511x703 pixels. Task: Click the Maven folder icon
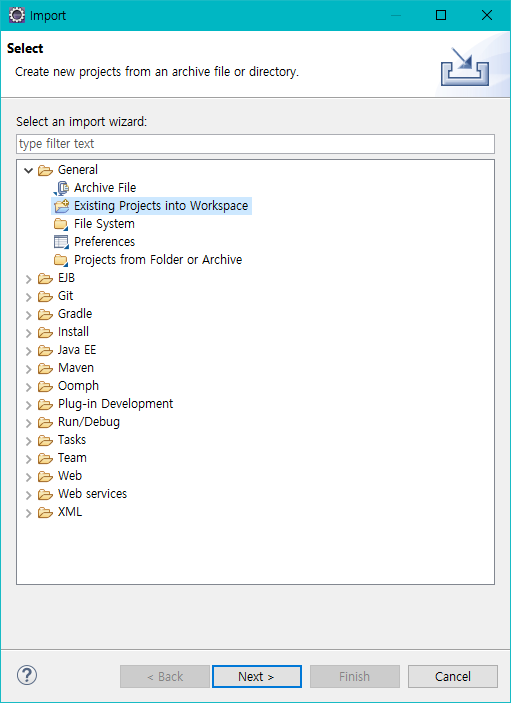[x=45, y=368]
